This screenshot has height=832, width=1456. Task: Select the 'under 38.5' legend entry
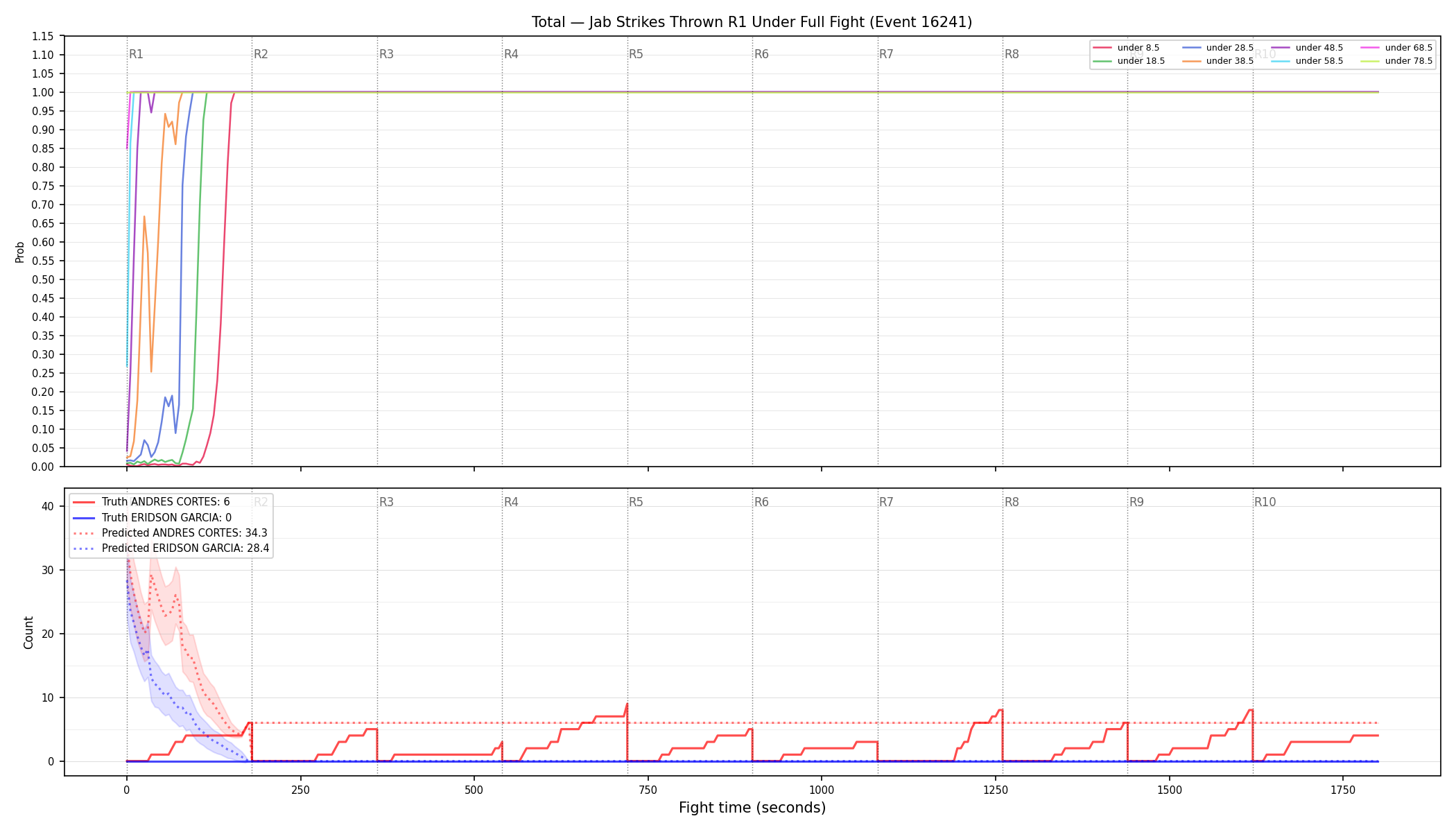(1218, 61)
